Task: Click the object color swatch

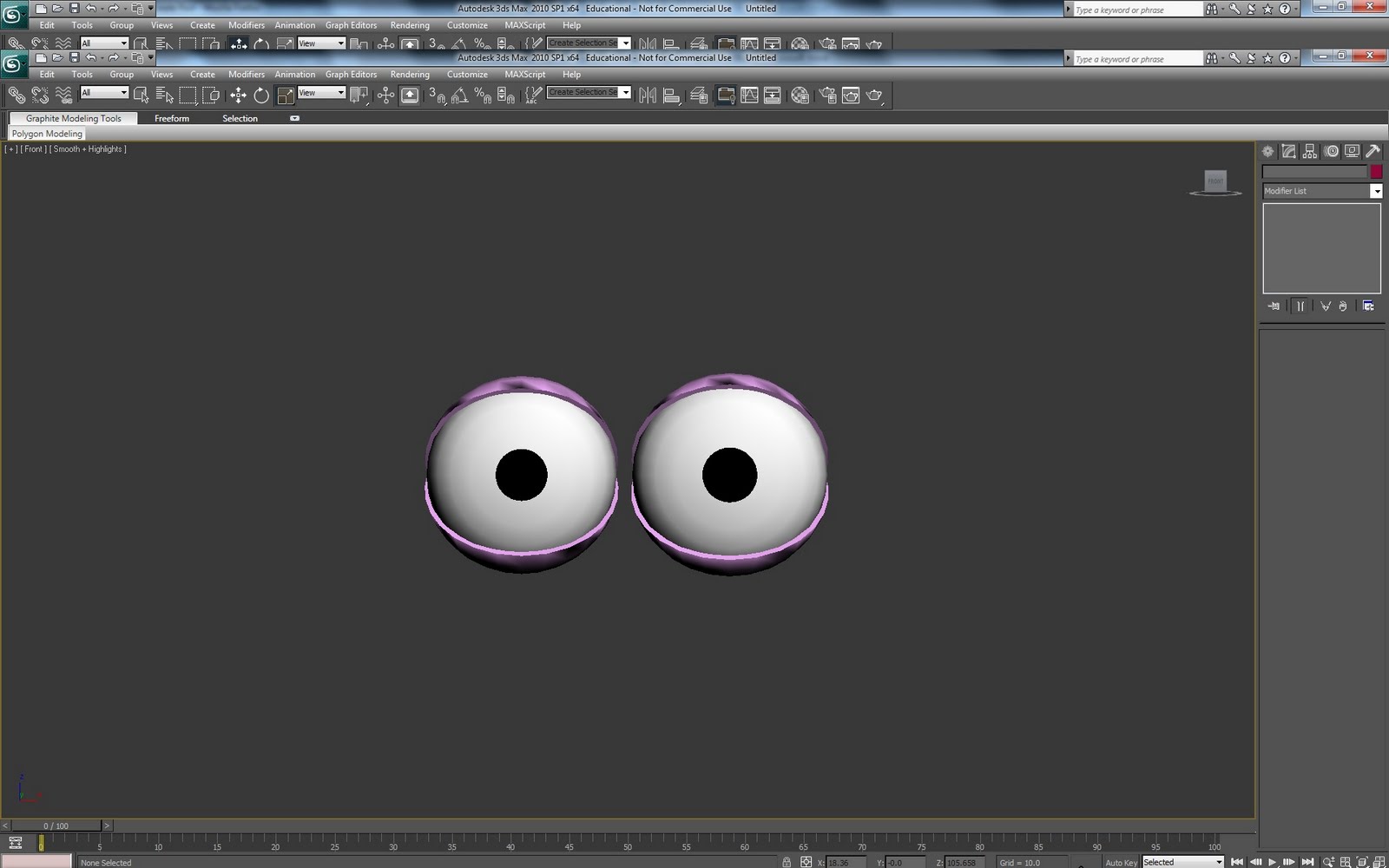Action: tap(1376, 172)
